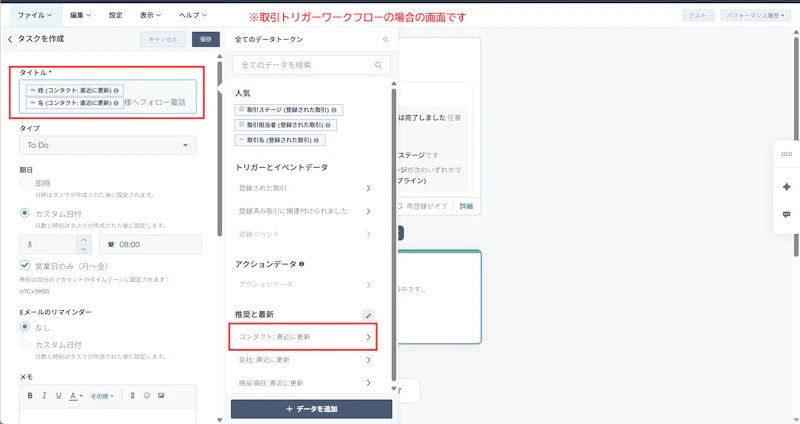Open the To Do type dropdown
Screen dimensions: 800x424
click(x=108, y=145)
